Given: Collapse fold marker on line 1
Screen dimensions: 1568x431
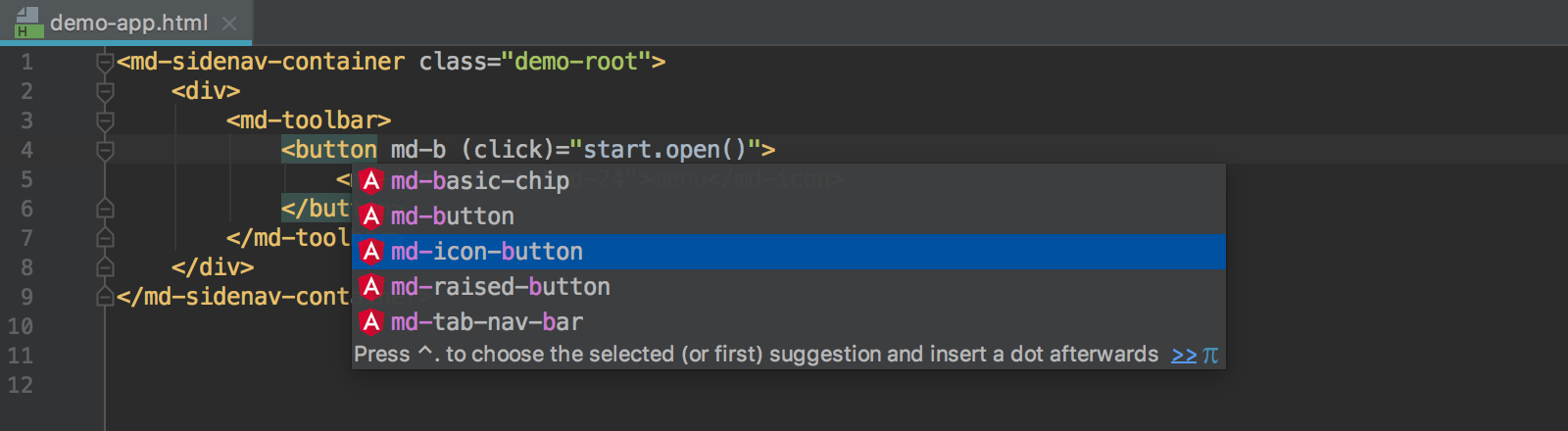Looking at the screenshot, I should [x=105, y=63].
